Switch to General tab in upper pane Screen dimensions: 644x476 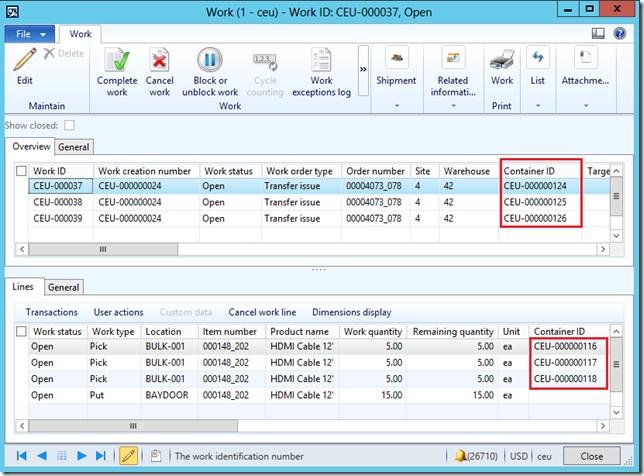coord(74,147)
